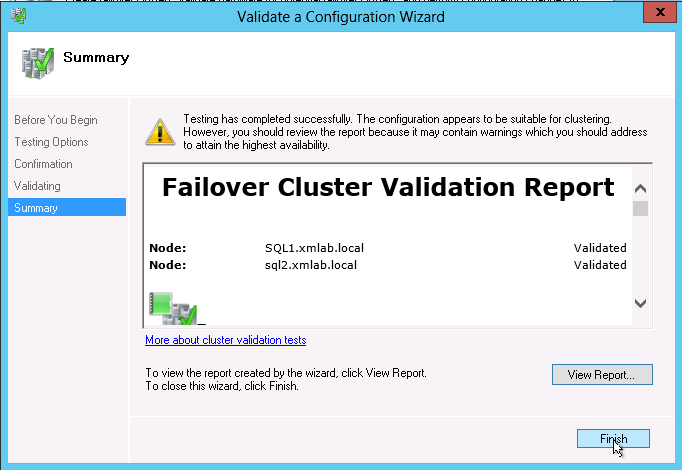
Task: Click the sql2.xmlab.local node name
Action: click(303, 265)
